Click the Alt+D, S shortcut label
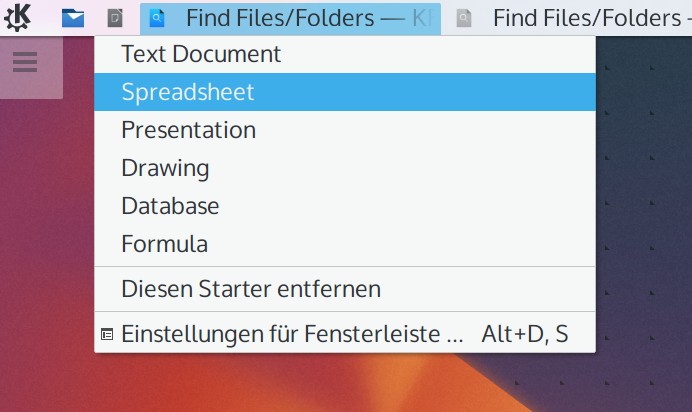The width and height of the screenshot is (692, 412). pyautogui.click(x=525, y=334)
